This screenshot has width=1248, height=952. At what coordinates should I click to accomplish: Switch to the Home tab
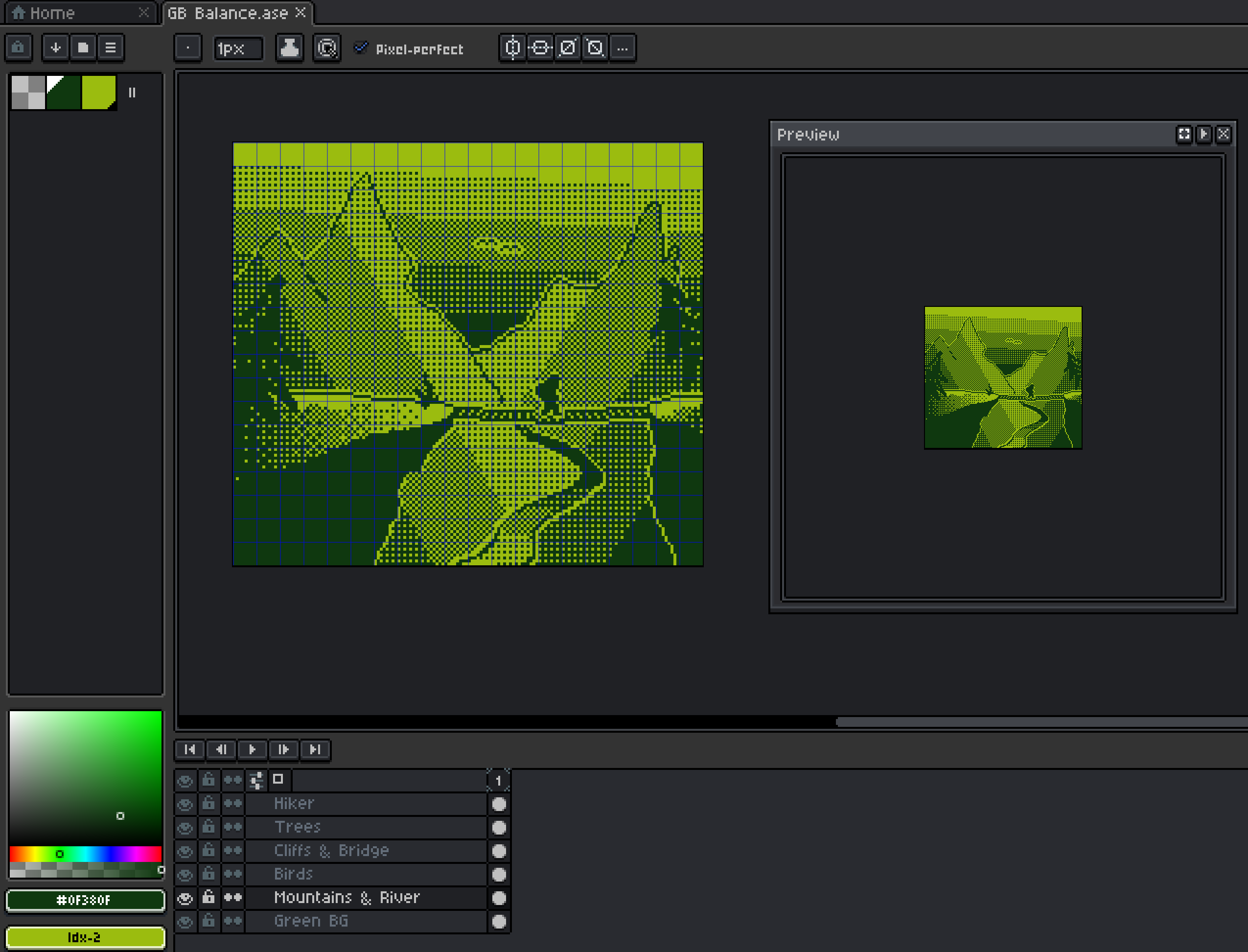click(51, 13)
